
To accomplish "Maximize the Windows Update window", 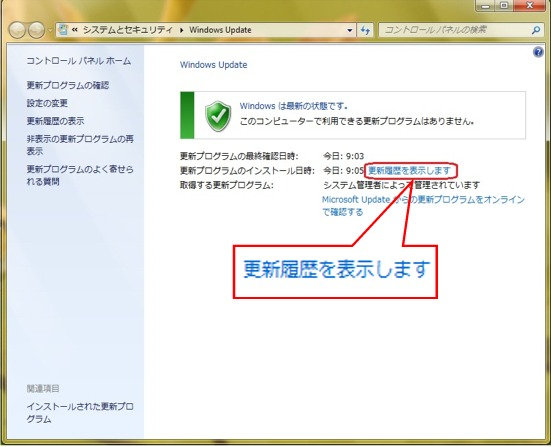I will click(x=504, y=6).
